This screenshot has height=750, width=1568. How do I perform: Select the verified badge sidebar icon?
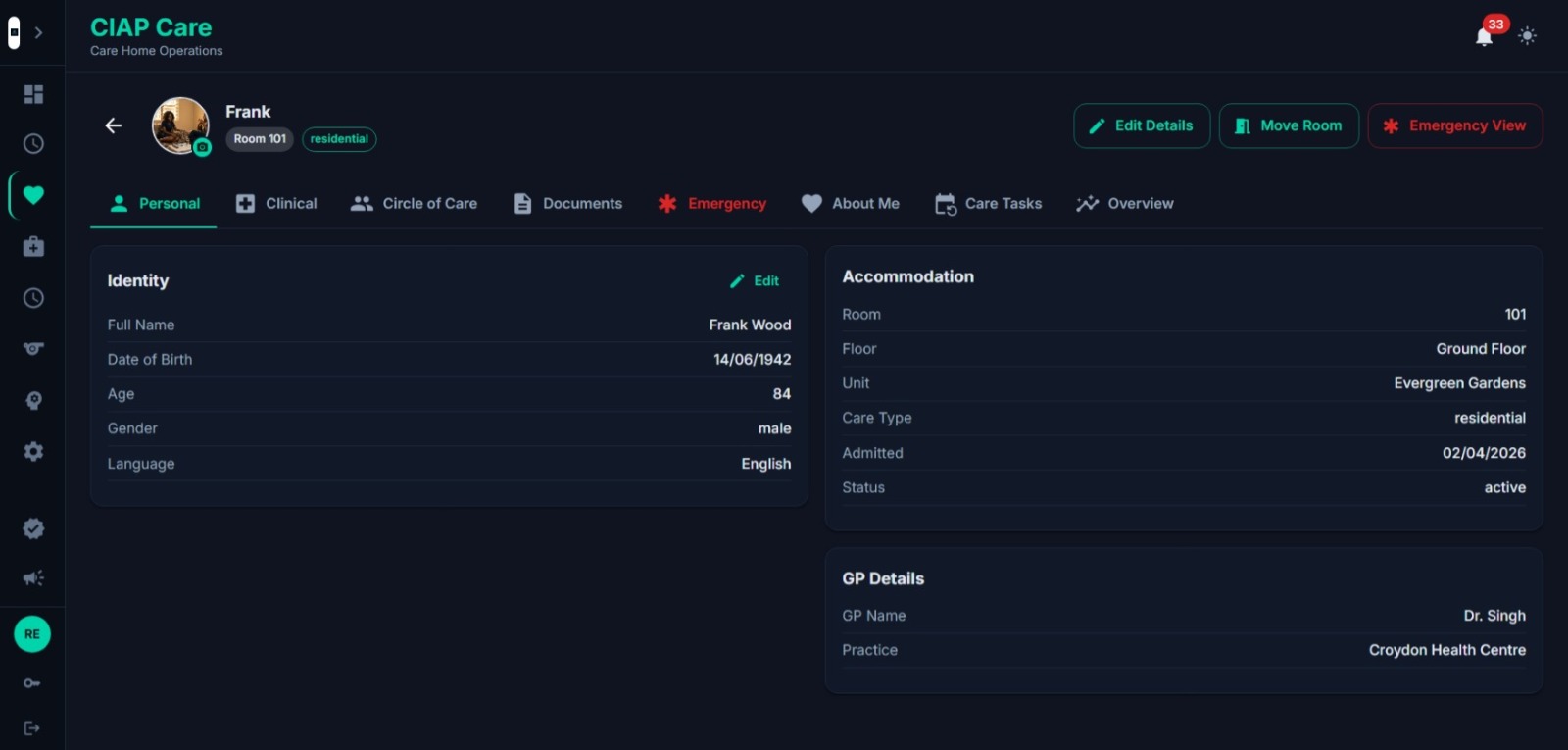33,528
